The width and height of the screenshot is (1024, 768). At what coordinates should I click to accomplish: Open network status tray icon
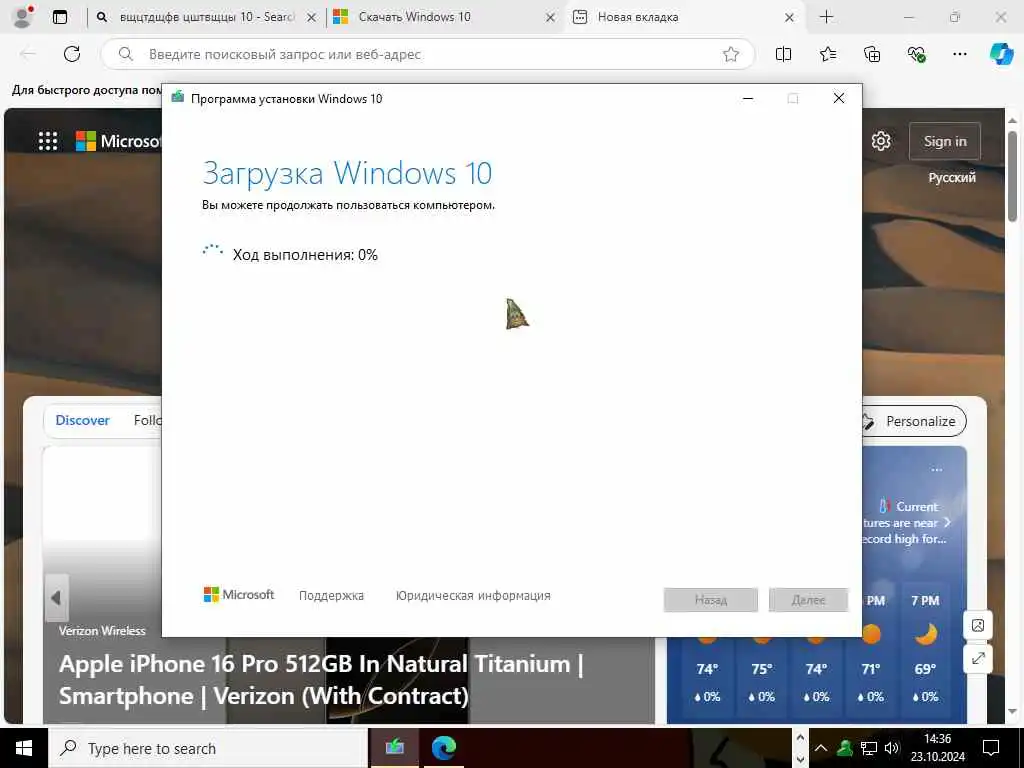[x=869, y=748]
